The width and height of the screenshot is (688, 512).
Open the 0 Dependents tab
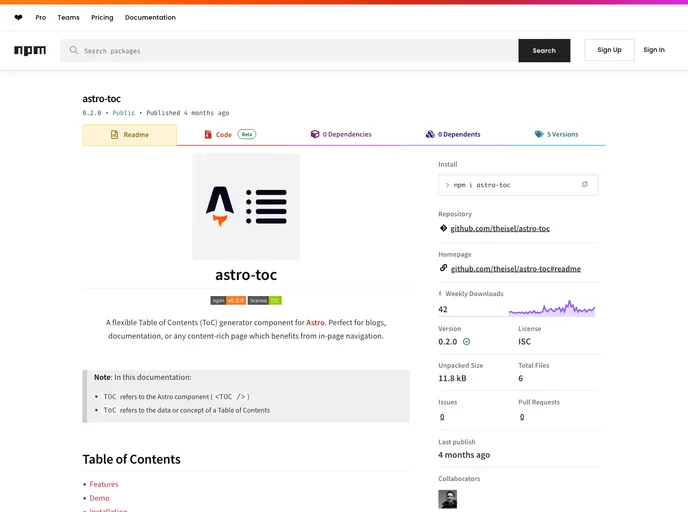coord(453,134)
